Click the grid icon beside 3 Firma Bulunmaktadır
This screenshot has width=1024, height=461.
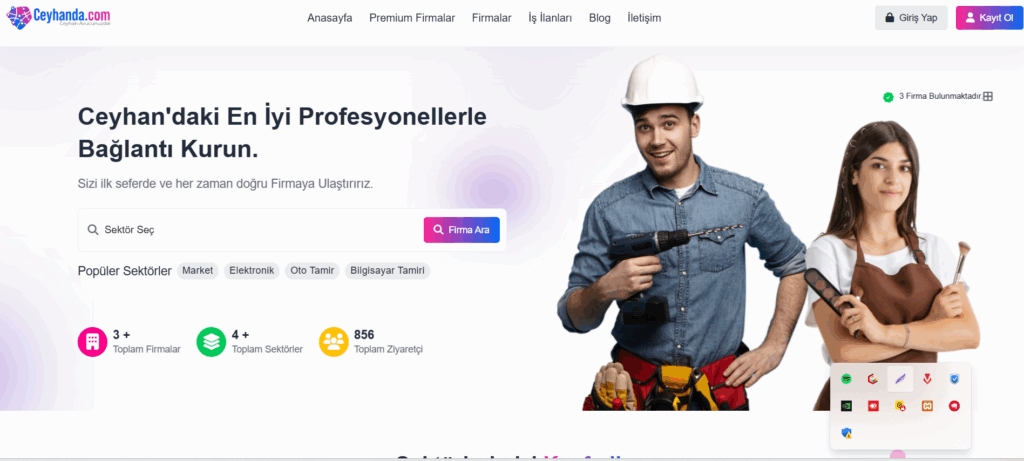988,96
